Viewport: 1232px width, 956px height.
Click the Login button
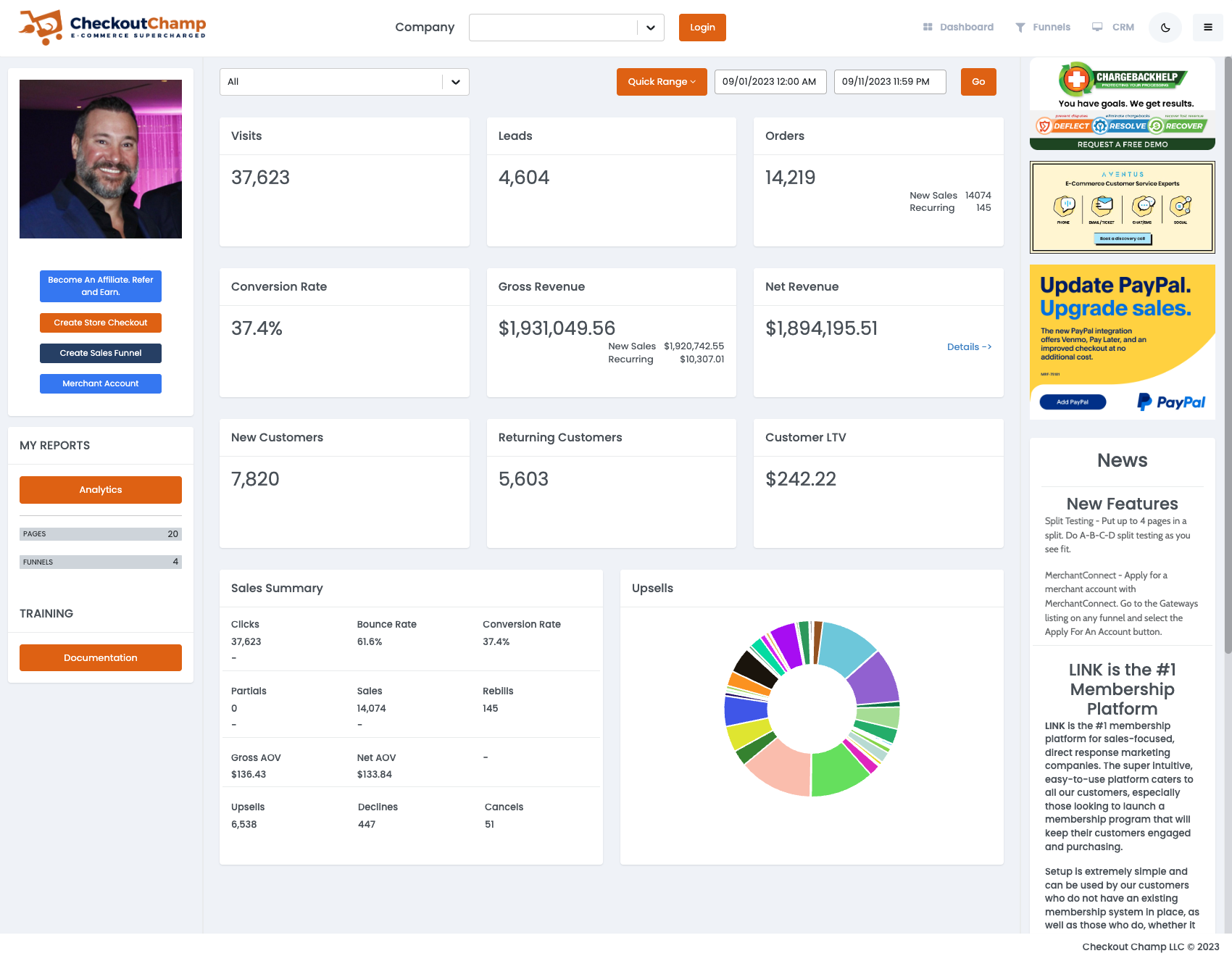point(702,28)
